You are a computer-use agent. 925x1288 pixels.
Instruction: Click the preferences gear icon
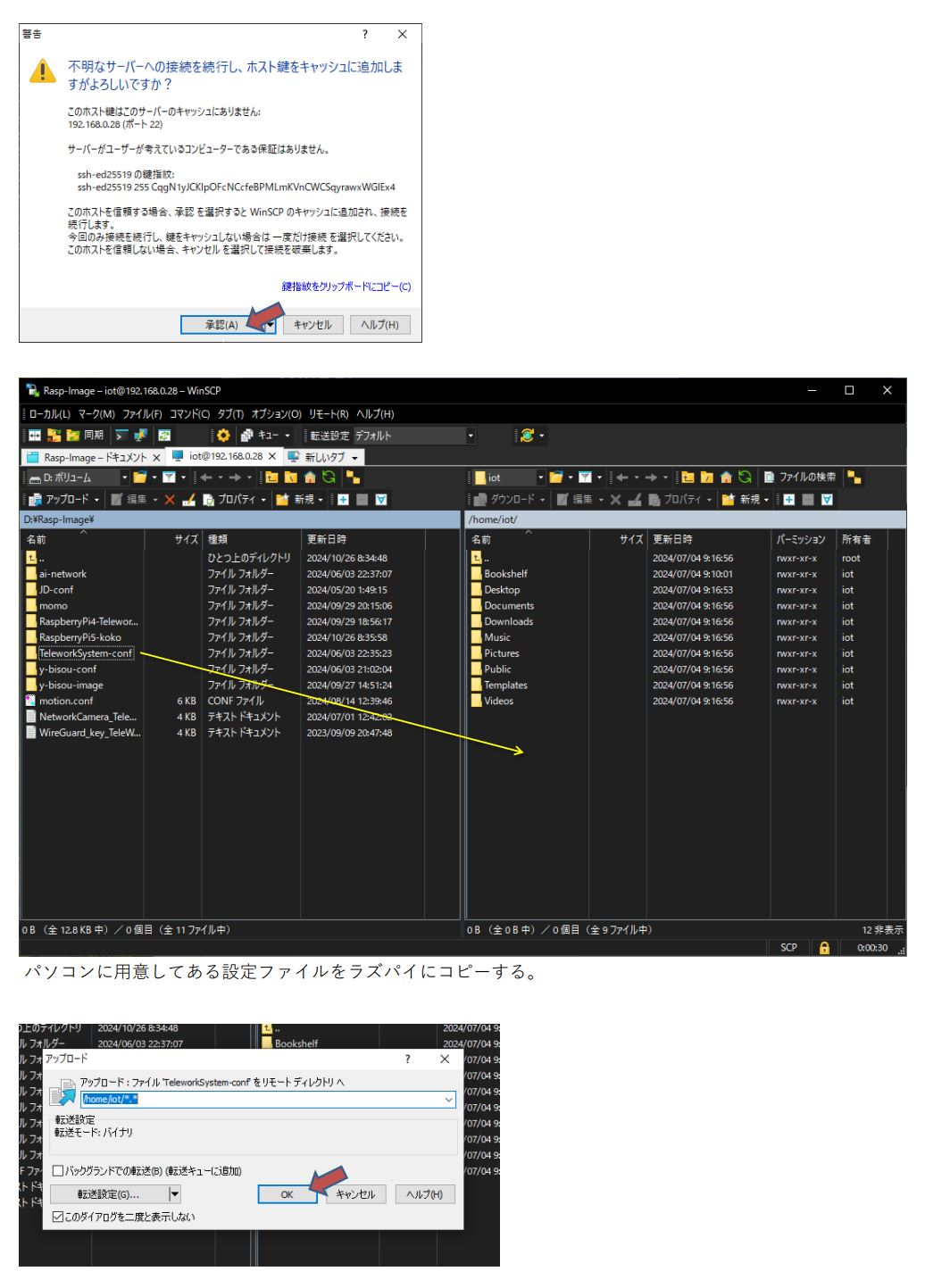[x=223, y=435]
